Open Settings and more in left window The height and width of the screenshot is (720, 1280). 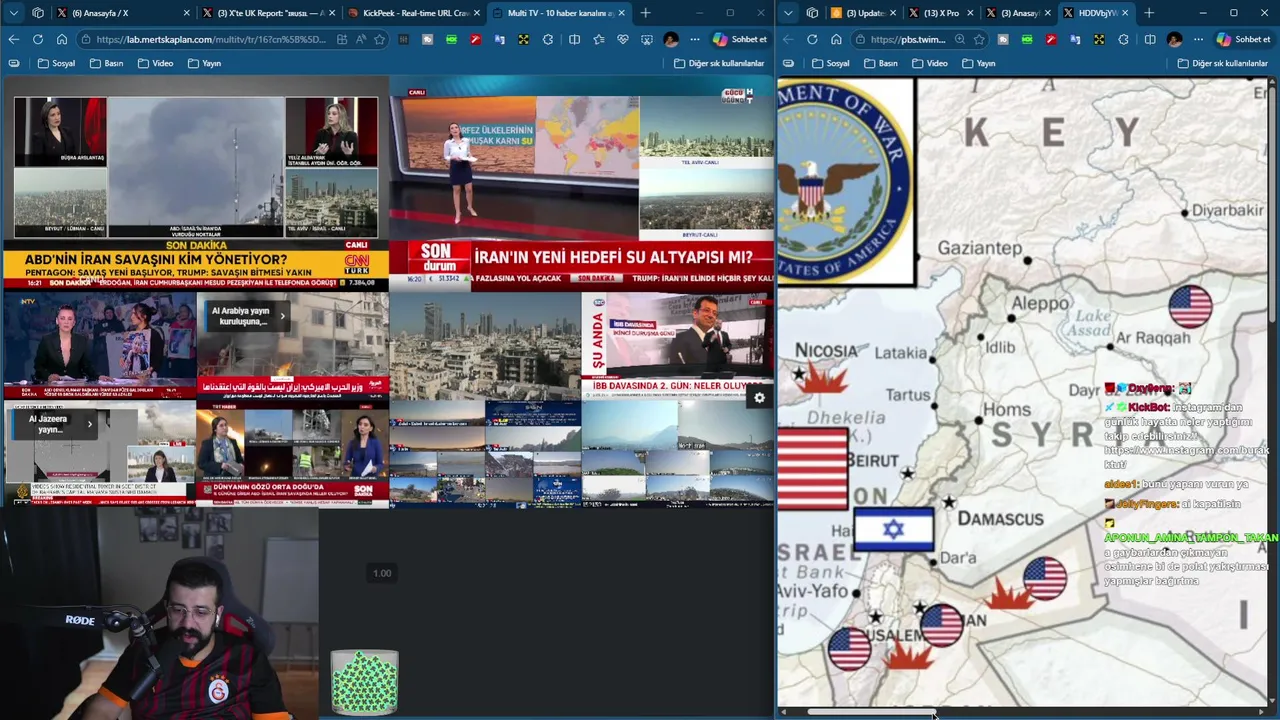(695, 39)
